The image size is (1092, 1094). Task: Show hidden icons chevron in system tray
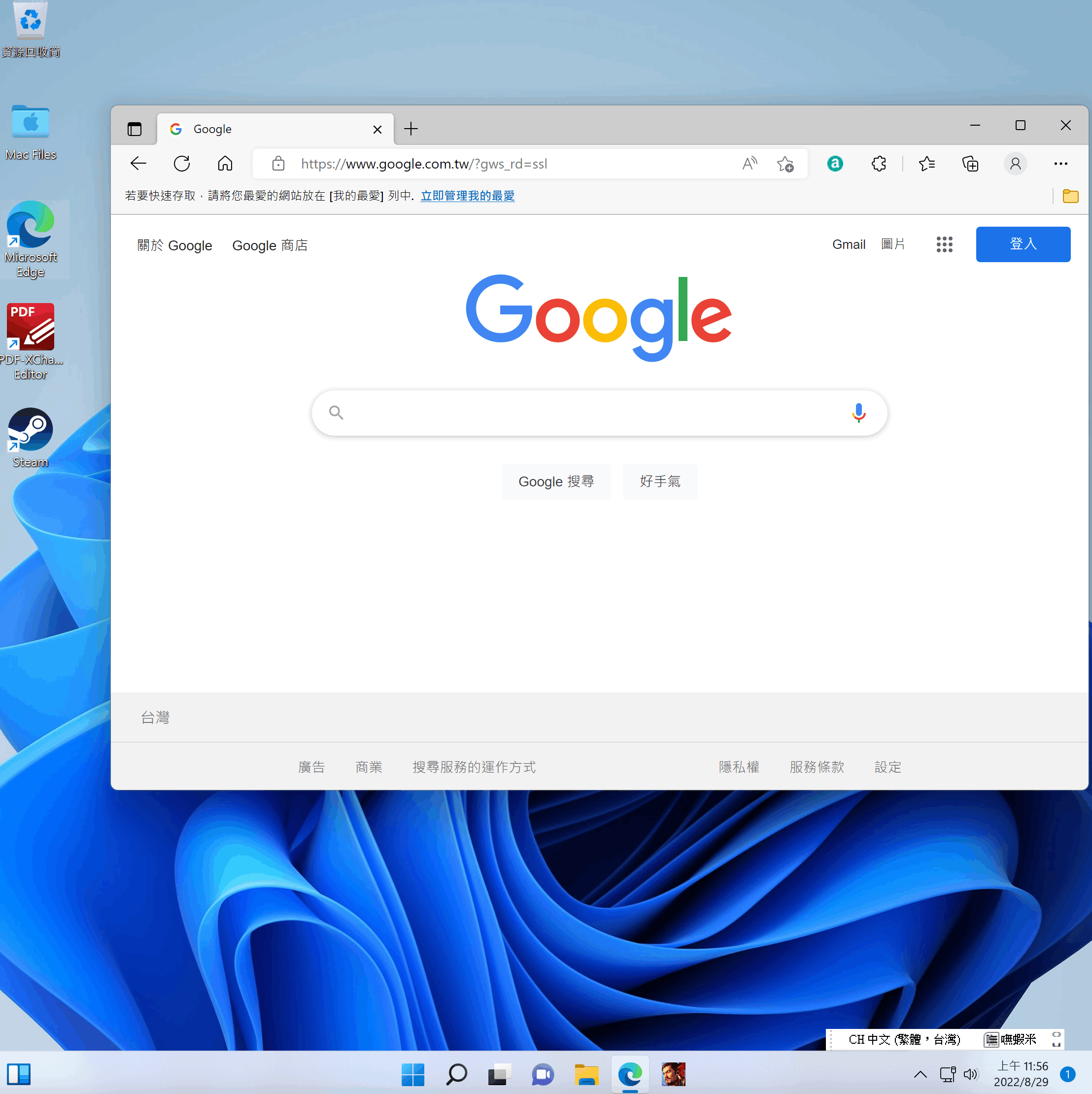pyautogui.click(x=920, y=1074)
